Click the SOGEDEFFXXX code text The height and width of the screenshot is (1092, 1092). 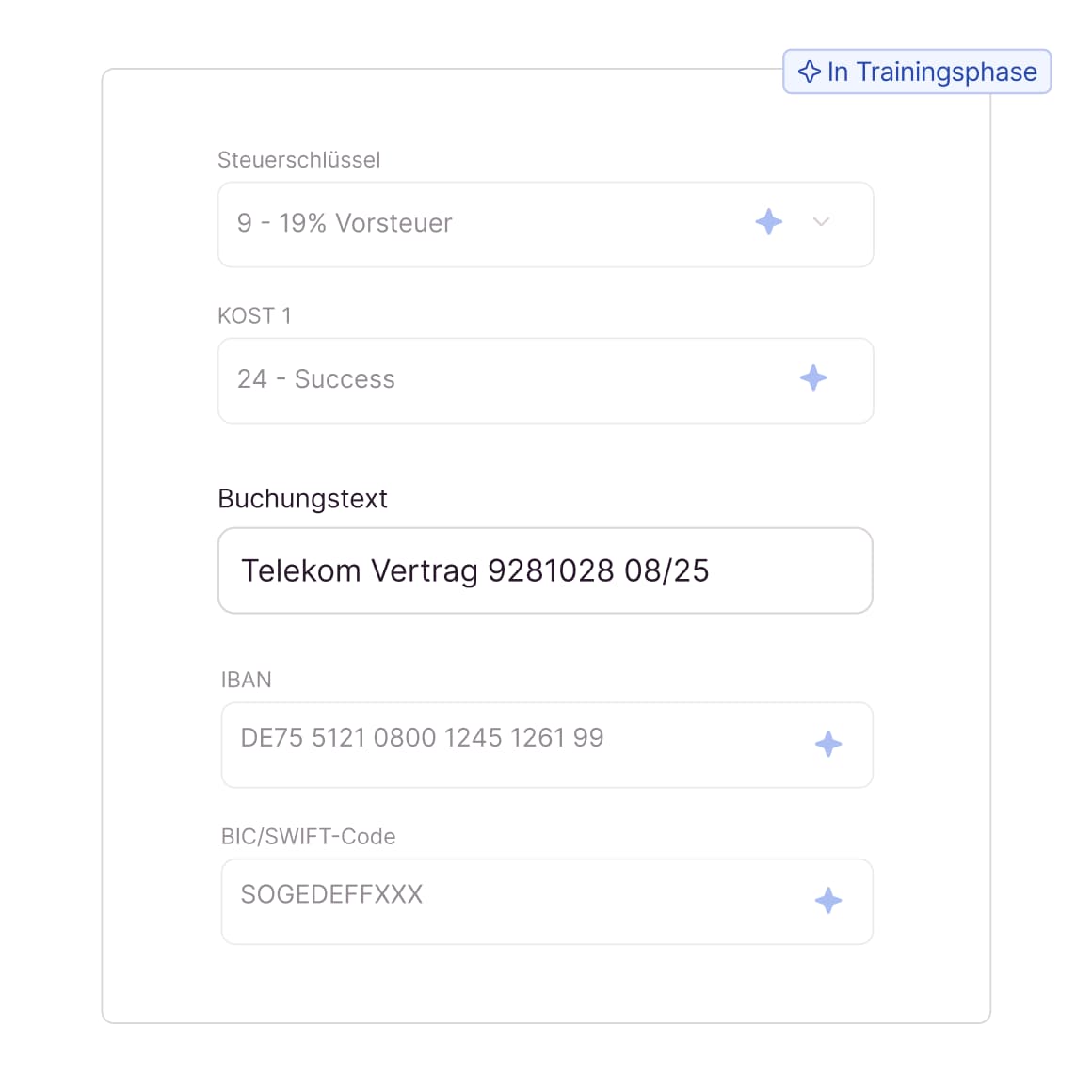(x=331, y=894)
